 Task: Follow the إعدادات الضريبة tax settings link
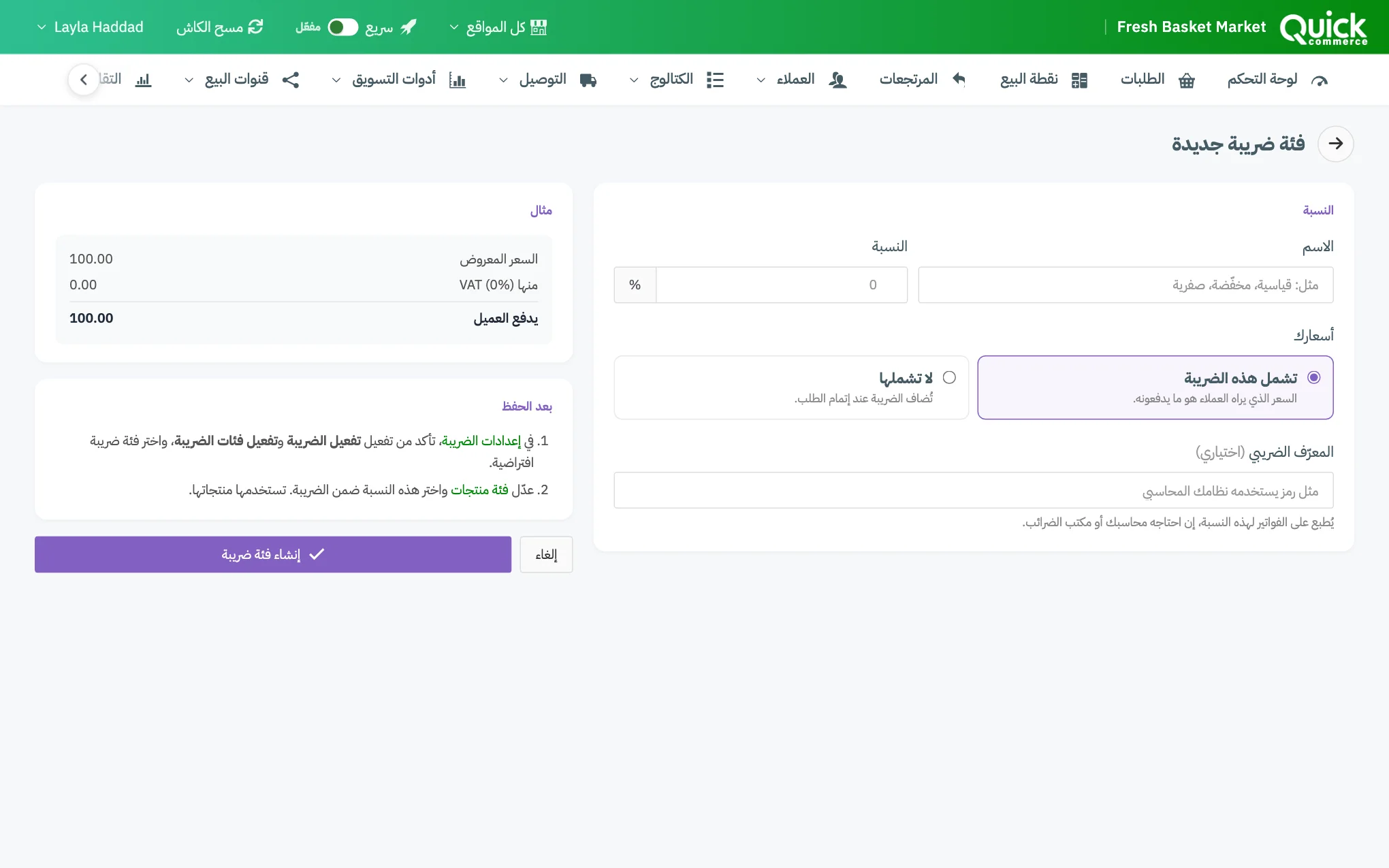[x=481, y=441]
